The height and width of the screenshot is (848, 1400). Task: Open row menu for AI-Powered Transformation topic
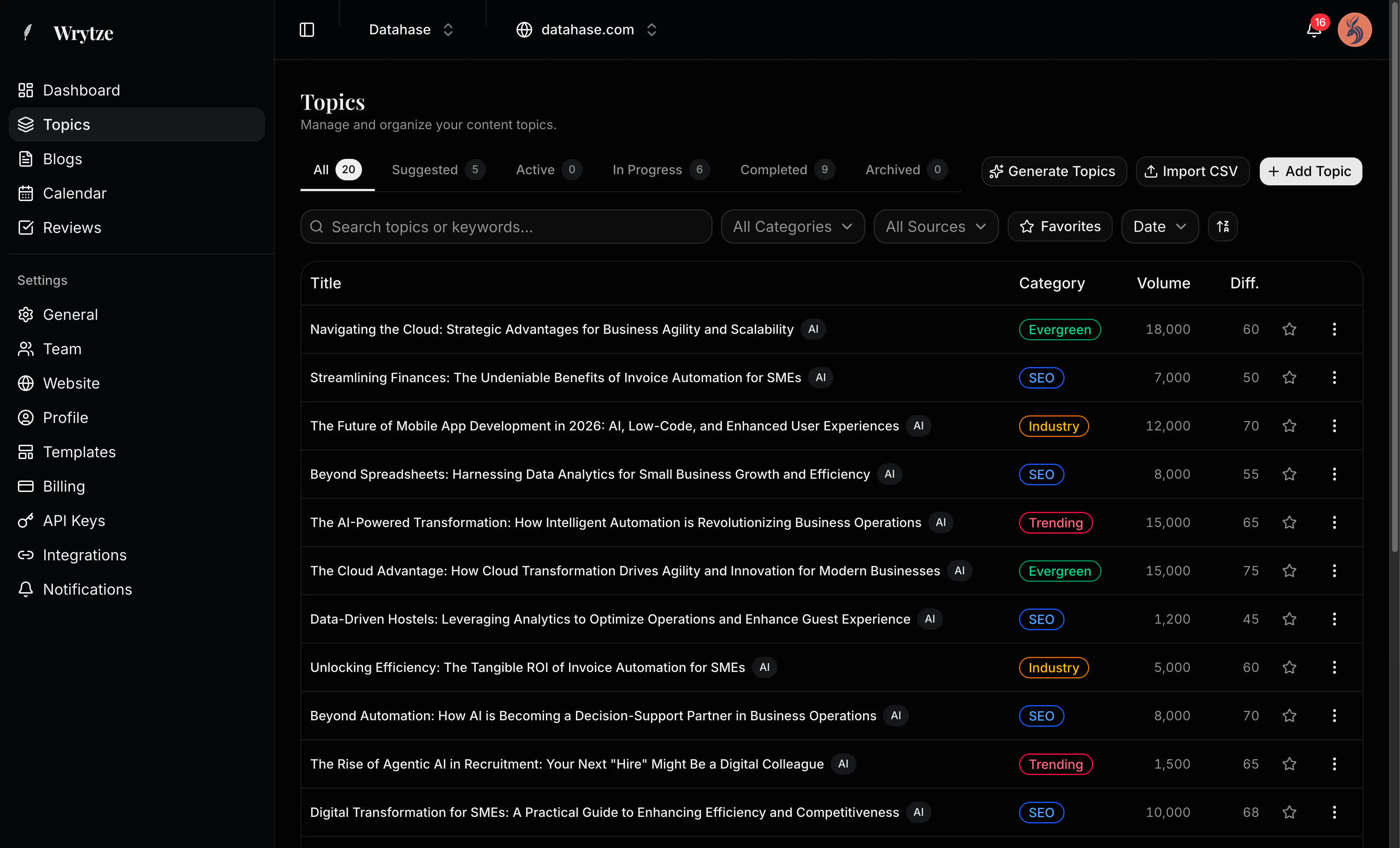(1334, 523)
